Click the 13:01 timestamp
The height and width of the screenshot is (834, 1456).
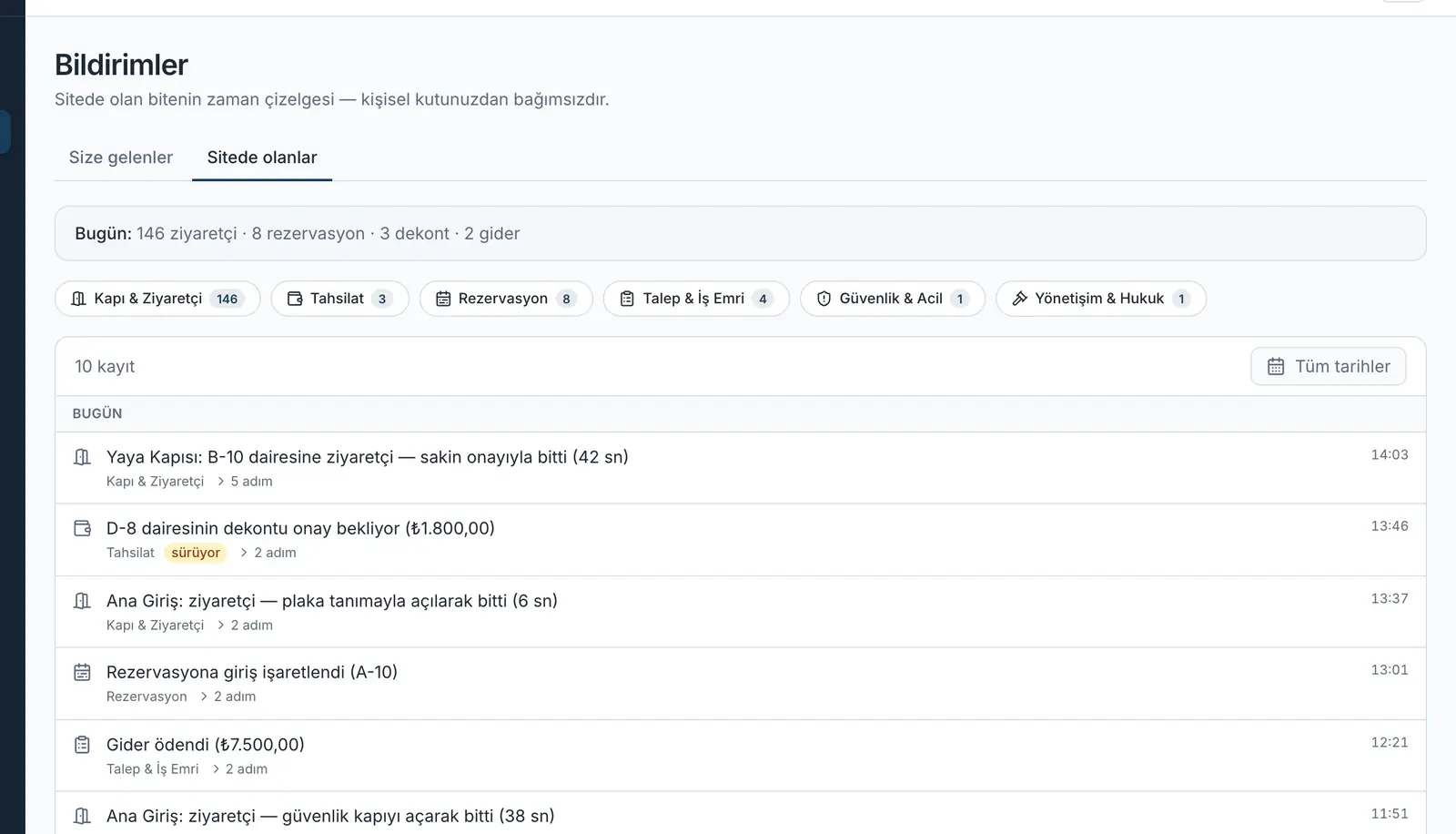point(1390,669)
